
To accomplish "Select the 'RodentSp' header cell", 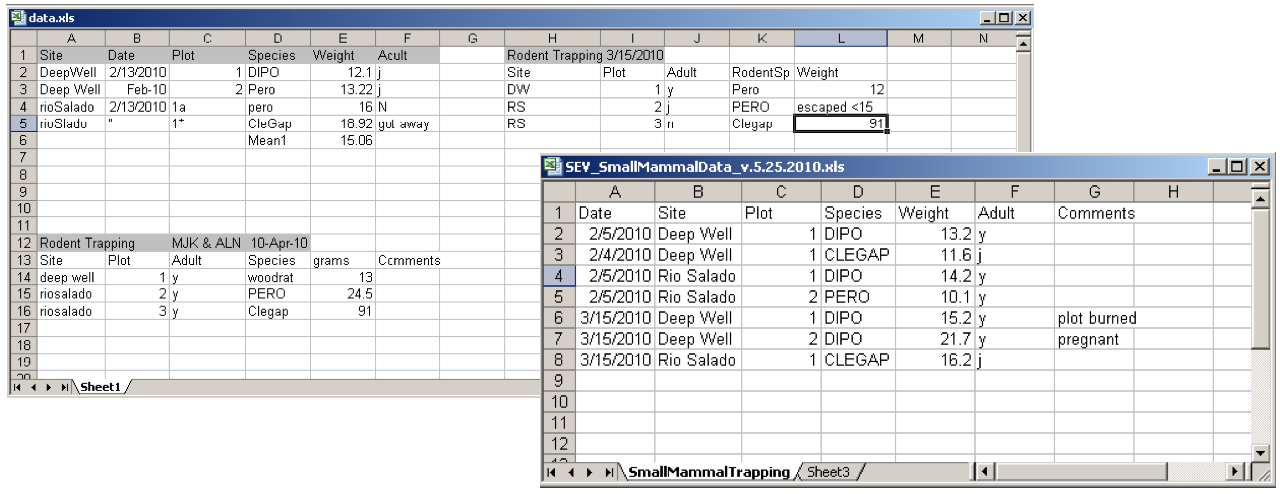I will pyautogui.click(x=761, y=72).
